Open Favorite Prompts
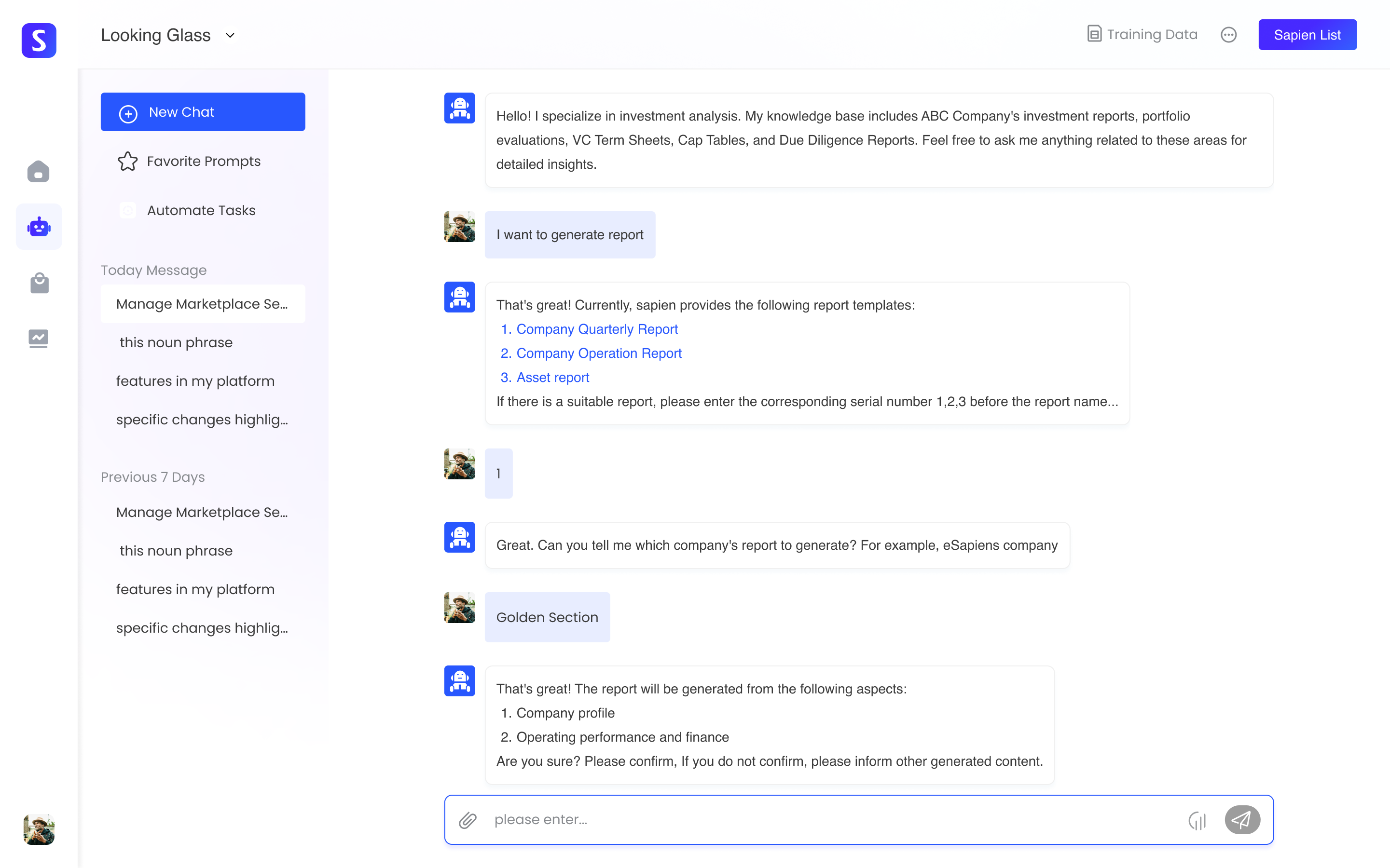 (203, 162)
